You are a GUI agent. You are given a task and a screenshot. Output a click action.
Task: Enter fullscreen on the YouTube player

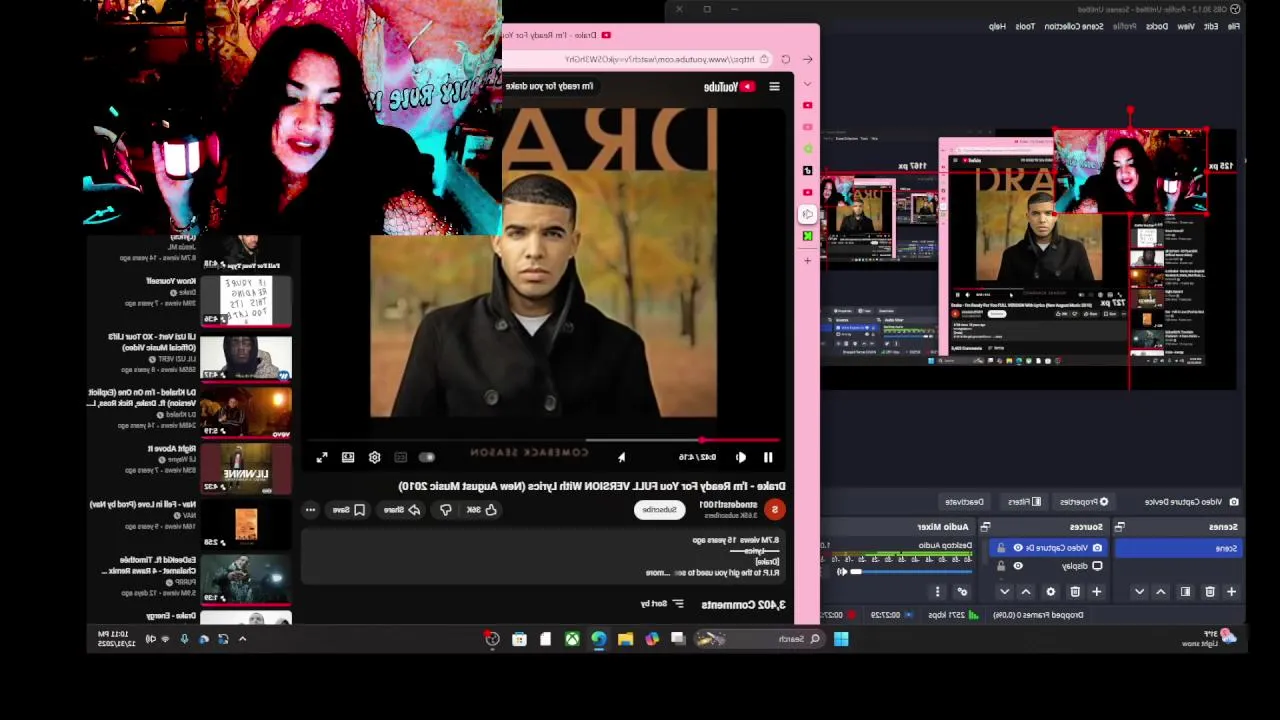tap(322, 457)
